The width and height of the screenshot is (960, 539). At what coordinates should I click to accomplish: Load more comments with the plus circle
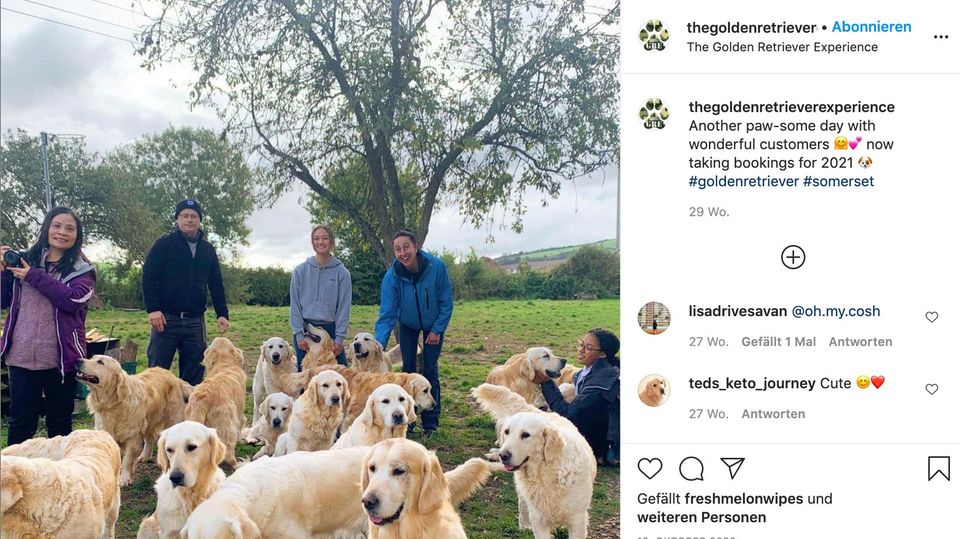coord(793,257)
